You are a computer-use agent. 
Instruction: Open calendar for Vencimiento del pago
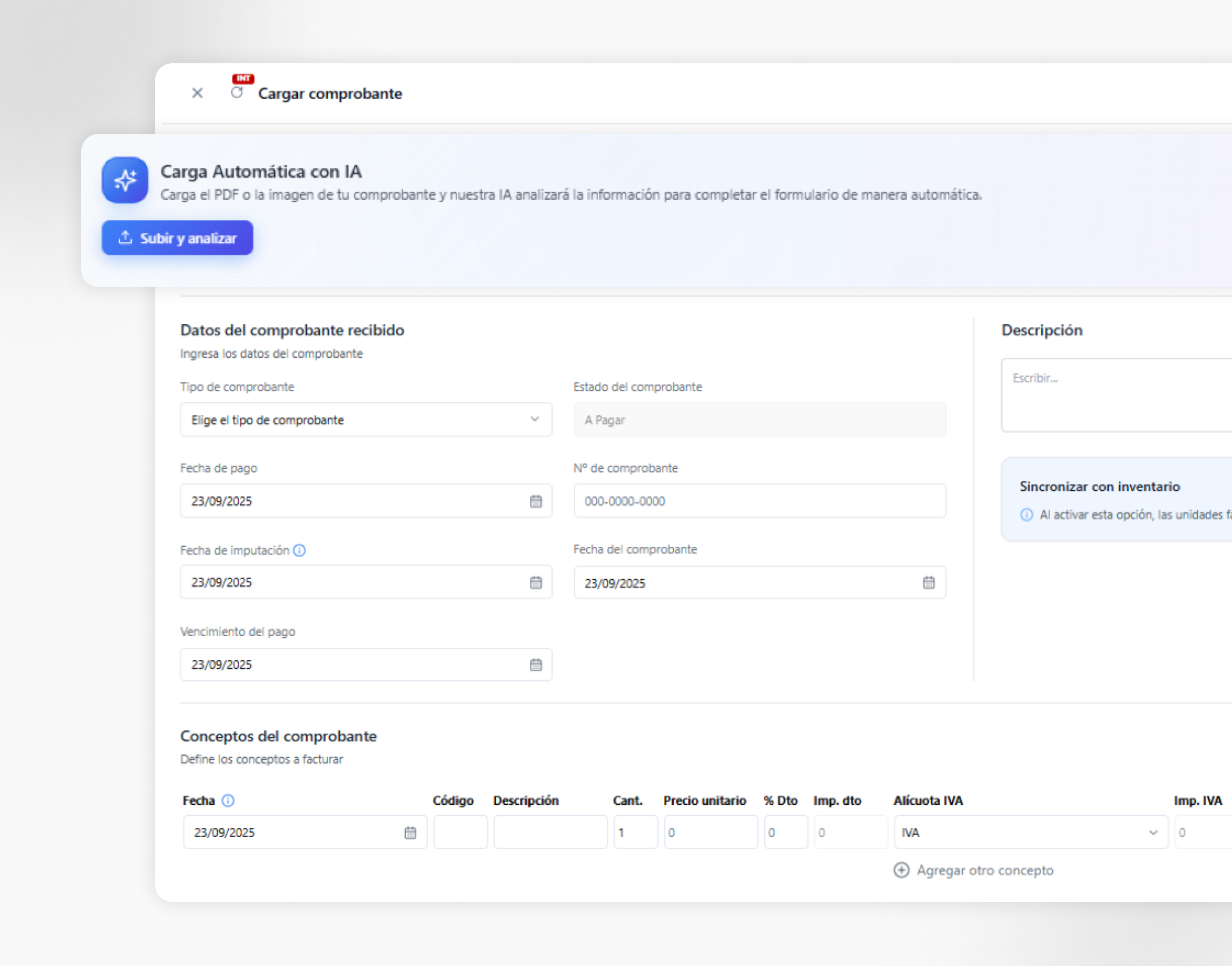coord(536,664)
